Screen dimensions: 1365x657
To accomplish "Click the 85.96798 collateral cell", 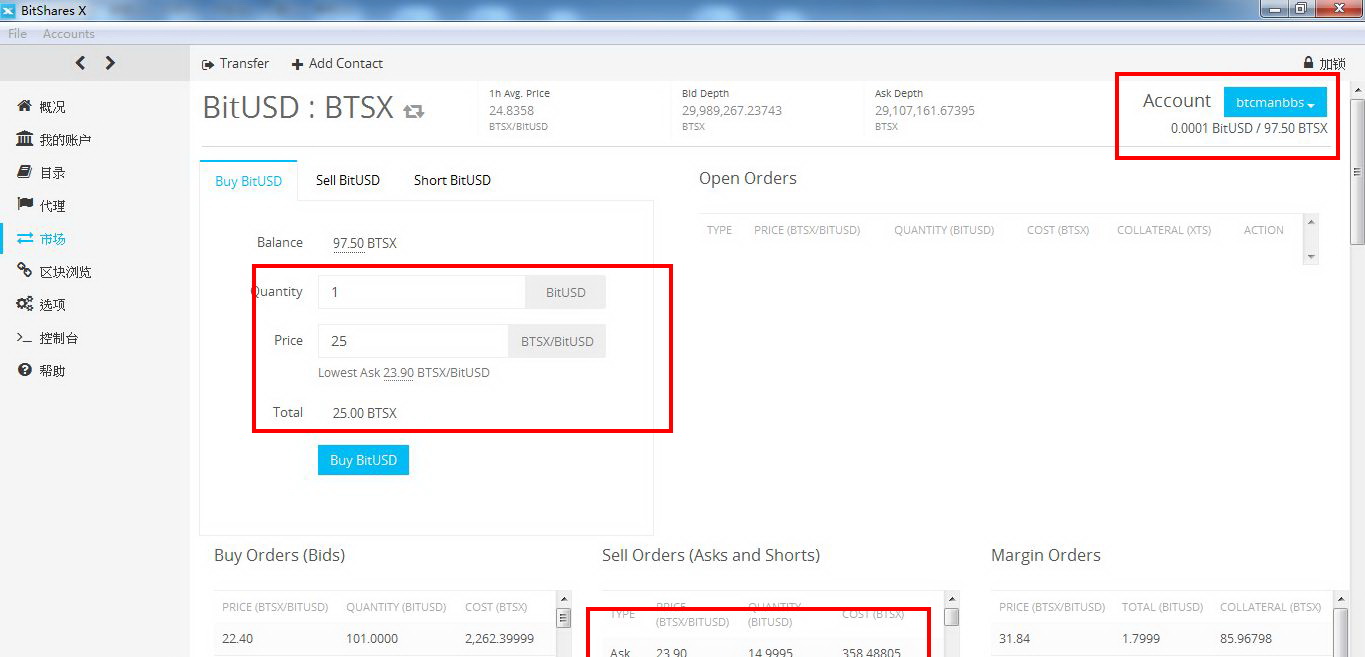I will 1248,638.
